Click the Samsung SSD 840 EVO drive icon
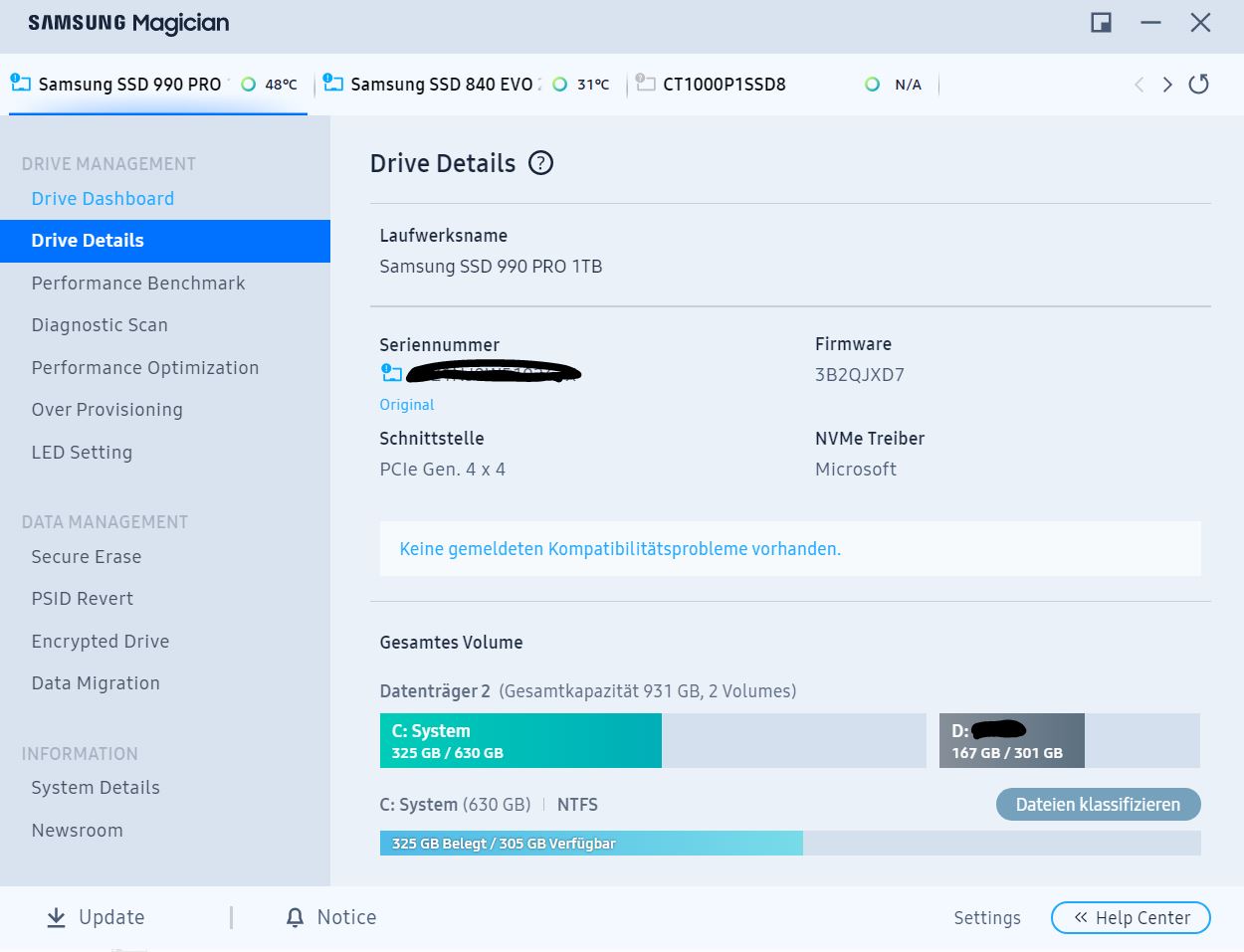This screenshot has width=1244, height=952. click(x=332, y=83)
